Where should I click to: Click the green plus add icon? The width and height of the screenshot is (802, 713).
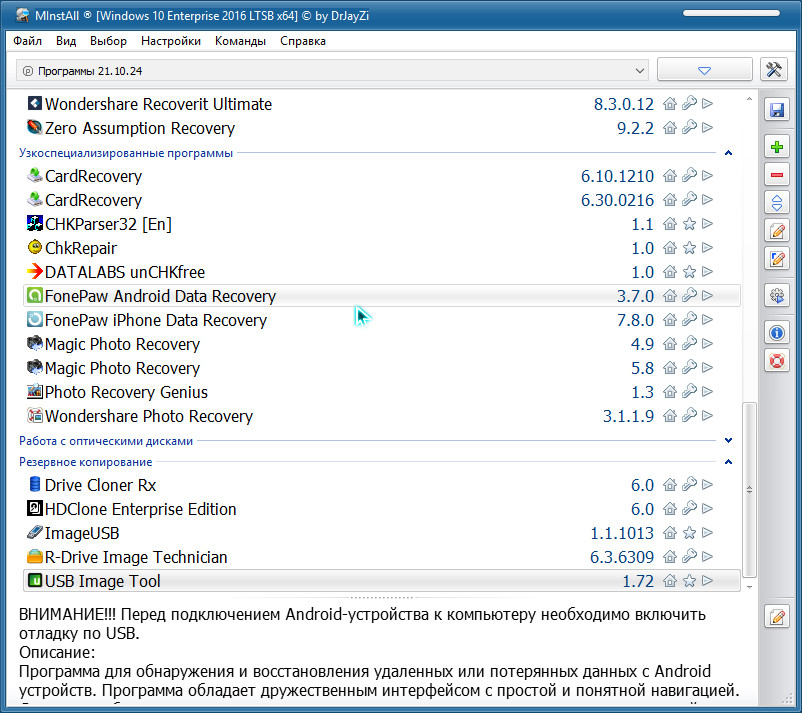(x=776, y=147)
